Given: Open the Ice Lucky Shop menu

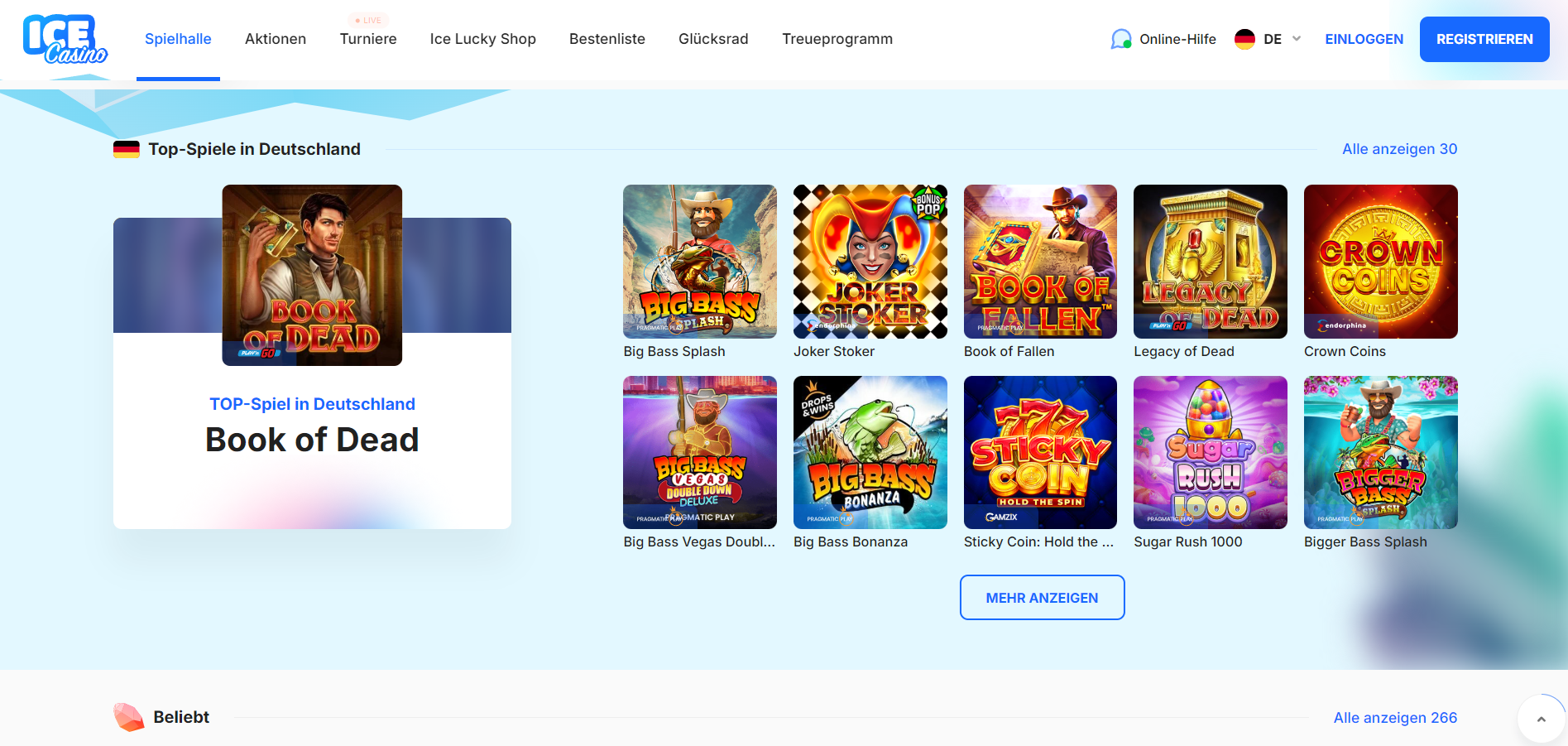Looking at the screenshot, I should (483, 39).
